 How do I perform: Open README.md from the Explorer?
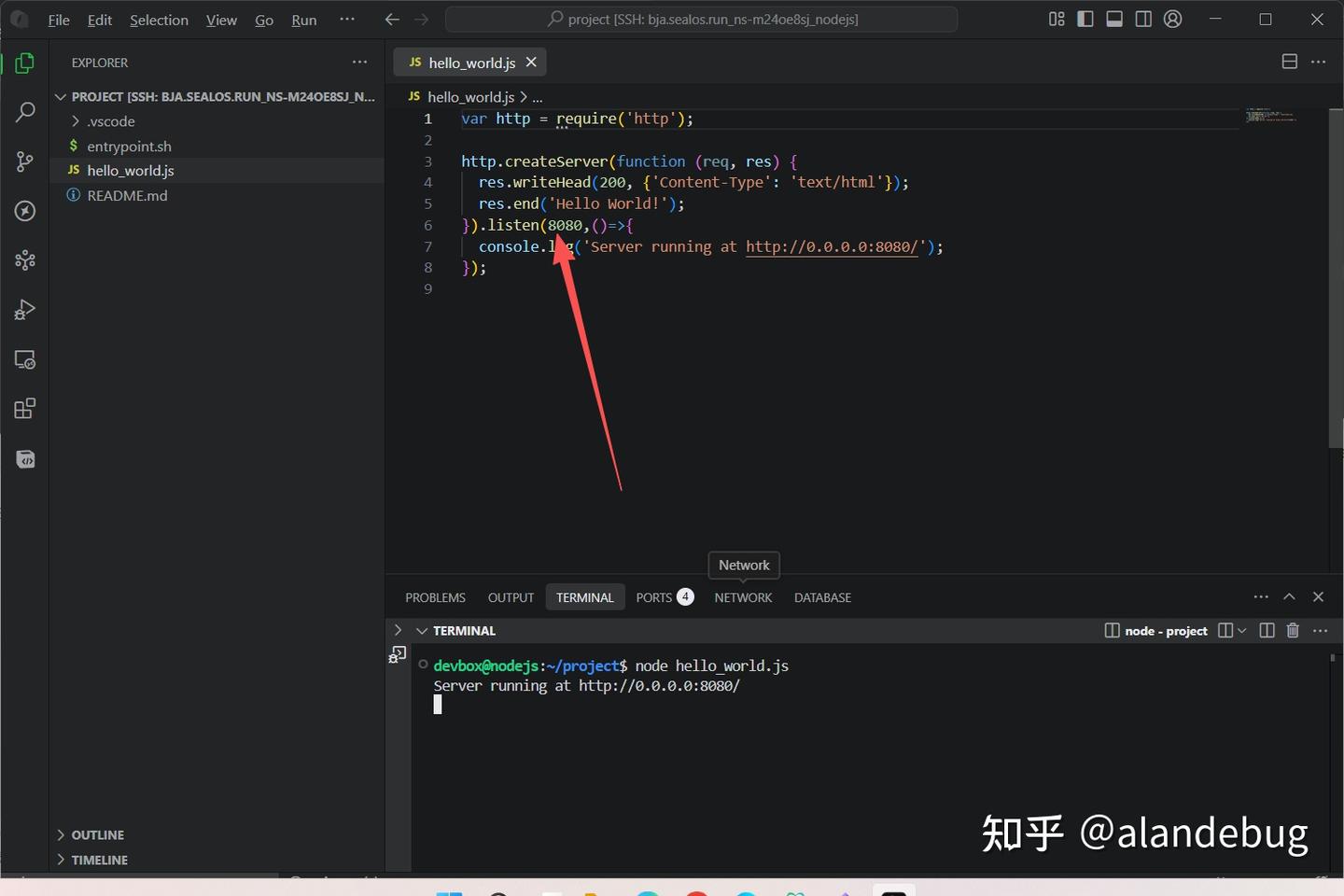(x=126, y=195)
